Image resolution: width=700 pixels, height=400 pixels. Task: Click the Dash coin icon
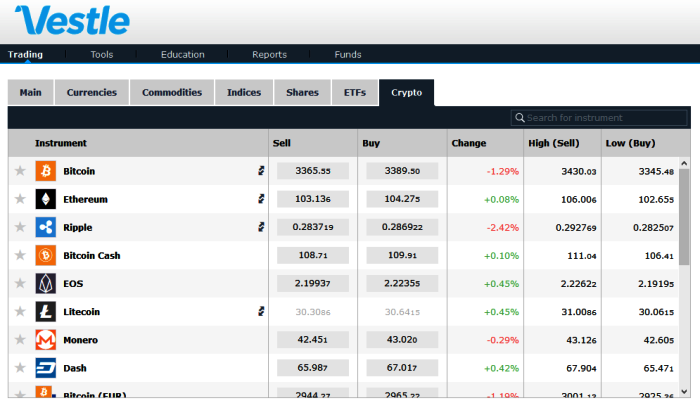(46, 368)
